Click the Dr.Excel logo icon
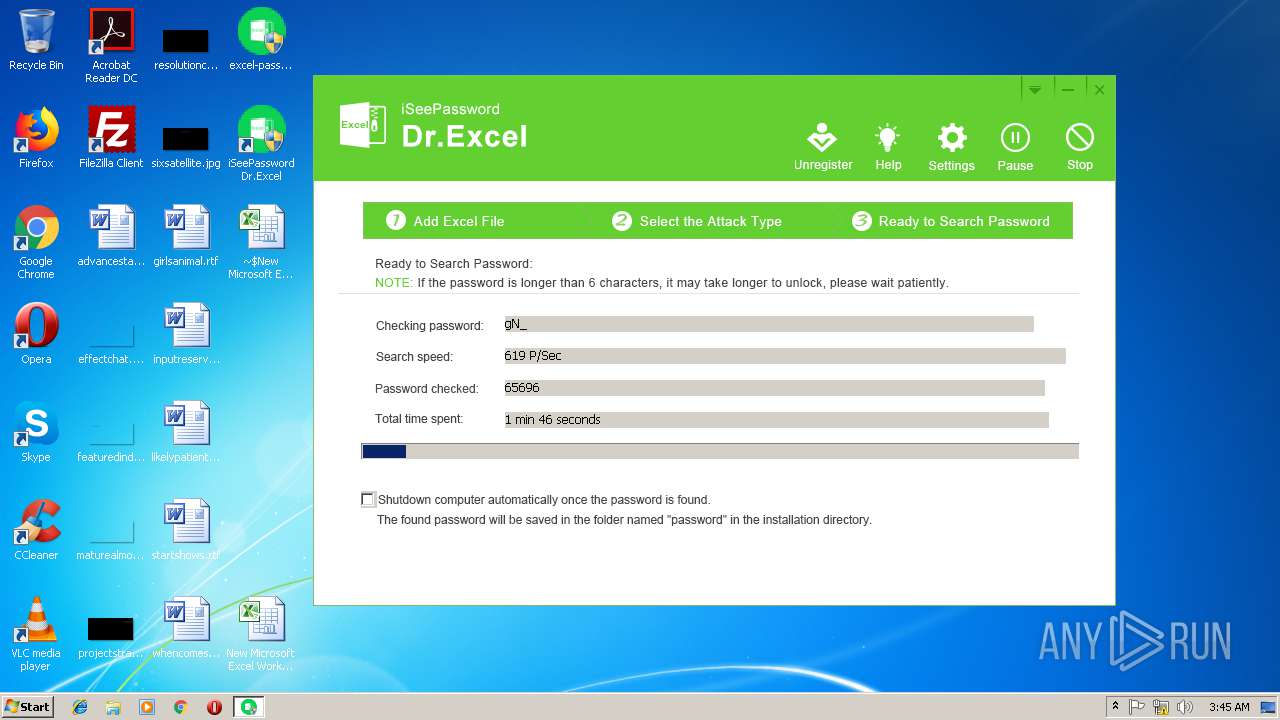This screenshot has width=1280, height=720. tap(363, 125)
